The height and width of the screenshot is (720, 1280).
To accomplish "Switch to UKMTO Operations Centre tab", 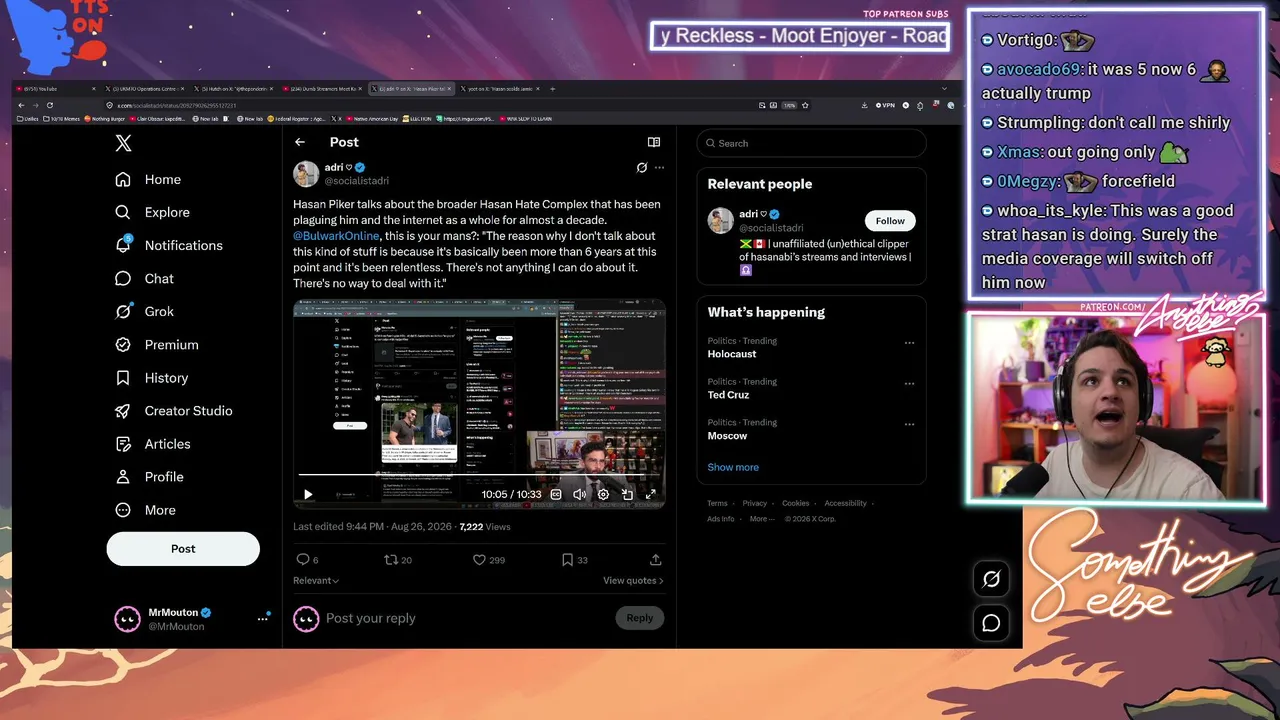I will point(145,89).
